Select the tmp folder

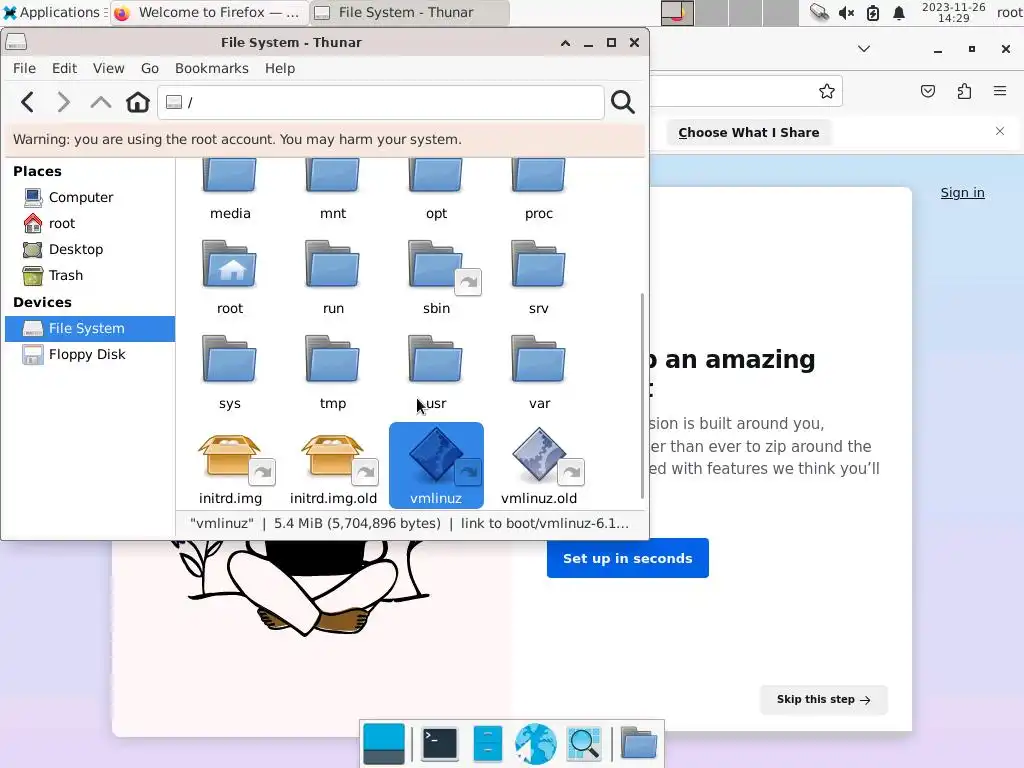332,372
